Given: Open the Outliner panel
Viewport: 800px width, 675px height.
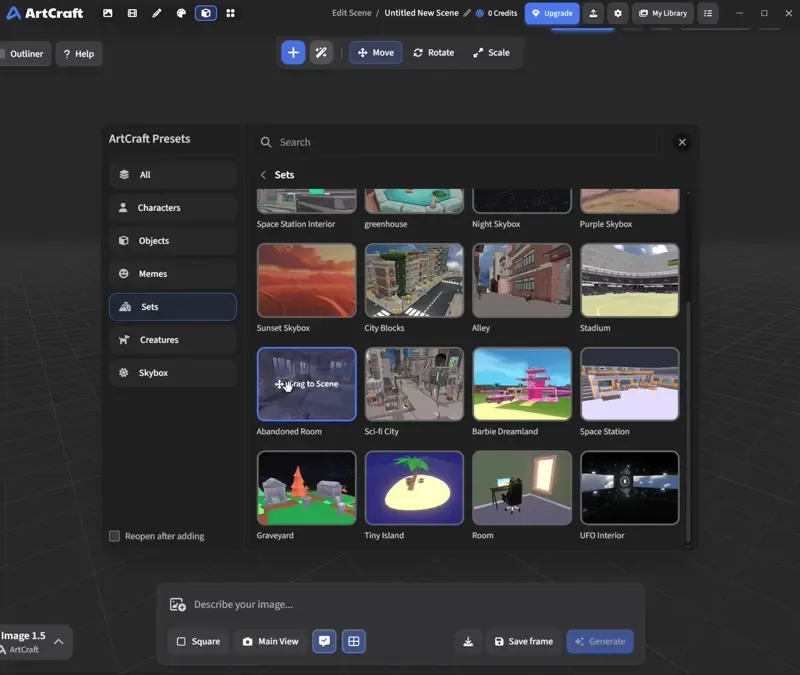Looking at the screenshot, I should click(x=26, y=54).
